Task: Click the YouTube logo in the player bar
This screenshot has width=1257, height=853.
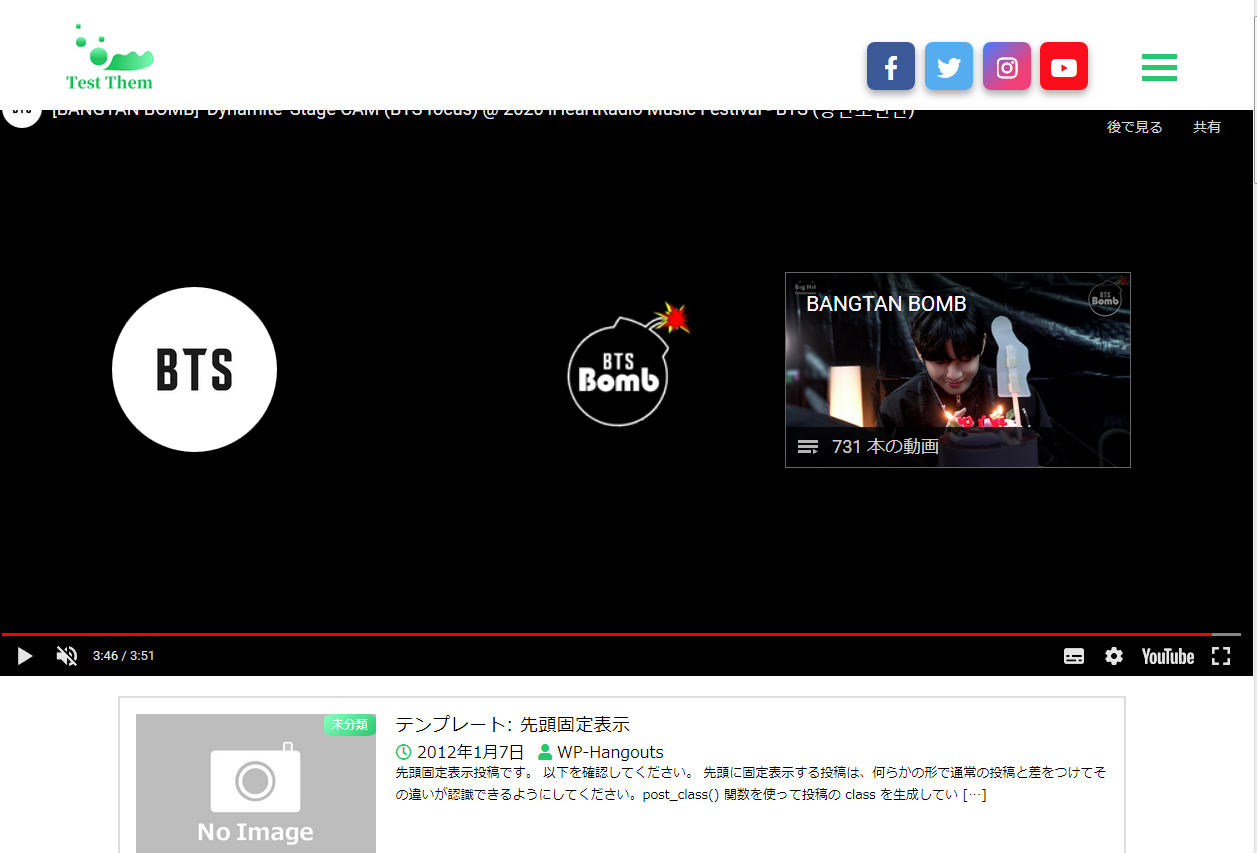Action: pyautogui.click(x=1167, y=656)
